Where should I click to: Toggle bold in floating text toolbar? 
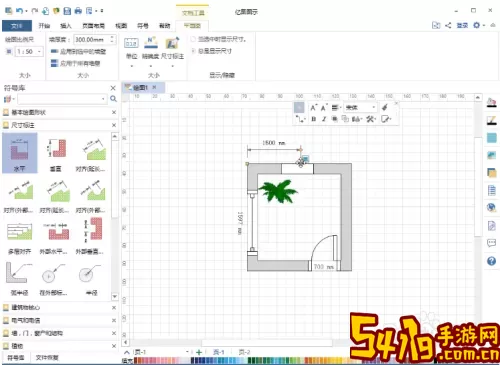313,119
